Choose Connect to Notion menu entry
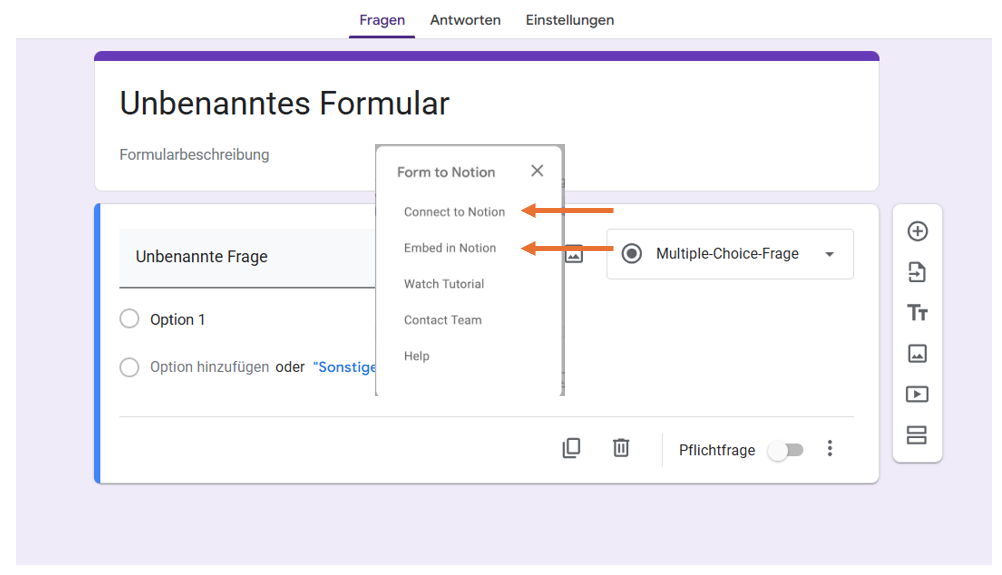The height and width of the screenshot is (575, 1002). (454, 212)
